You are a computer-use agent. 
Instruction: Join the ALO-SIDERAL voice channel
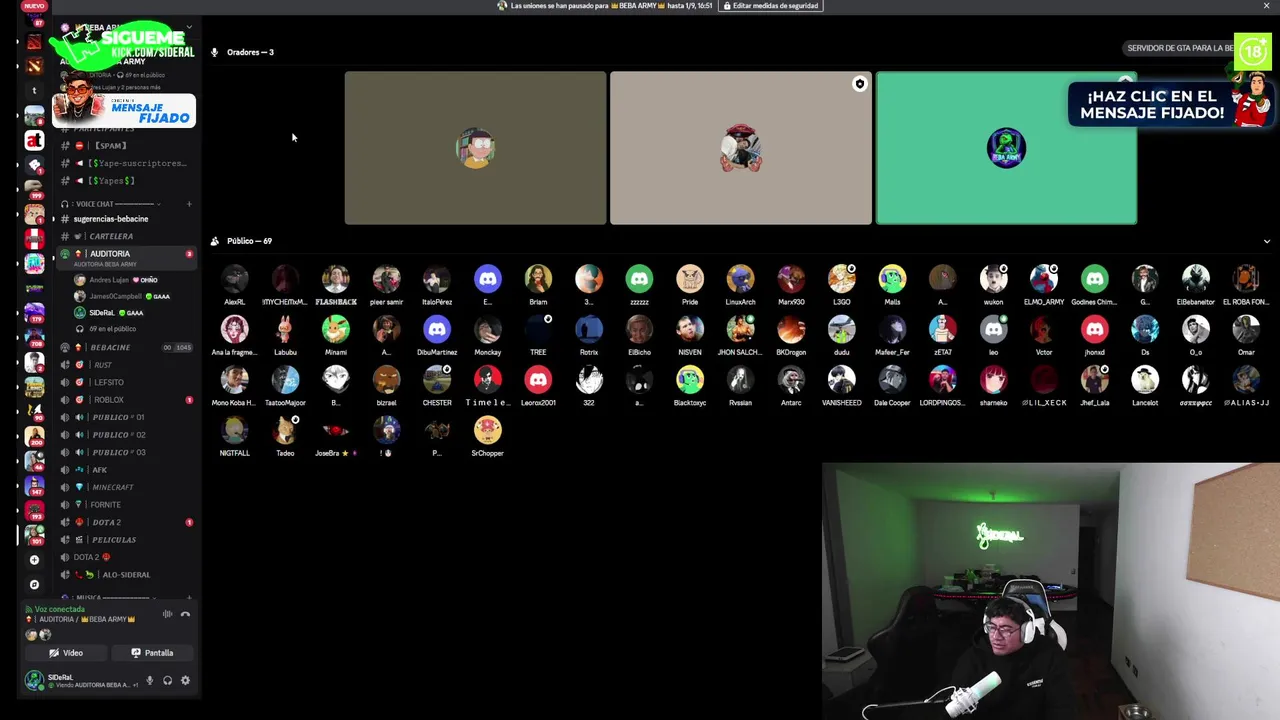tap(126, 575)
